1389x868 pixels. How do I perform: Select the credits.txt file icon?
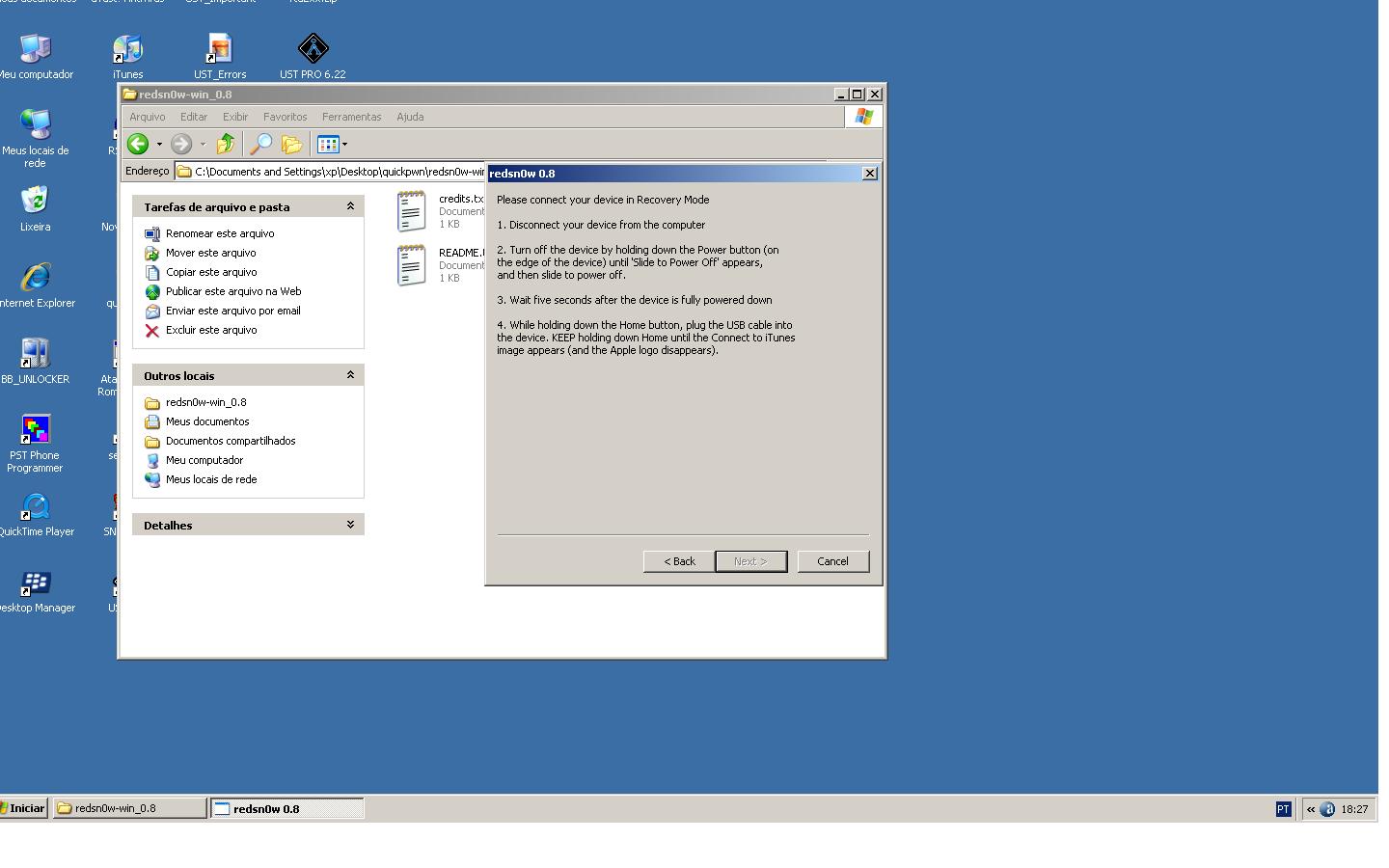click(x=411, y=211)
